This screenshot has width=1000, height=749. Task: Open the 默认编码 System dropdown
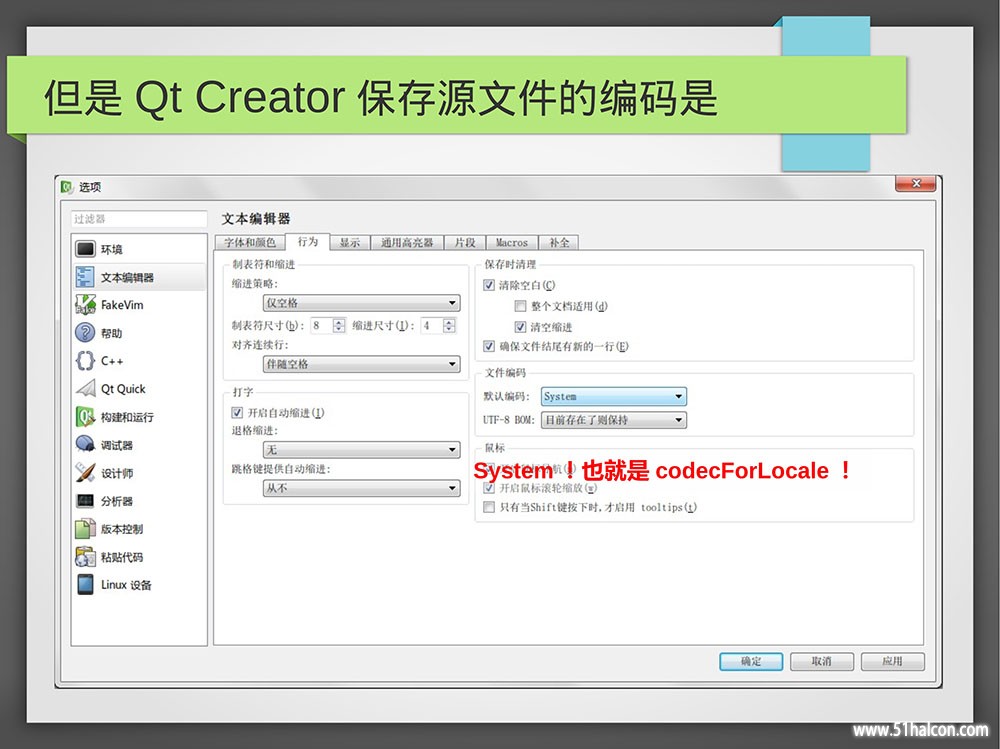click(x=614, y=396)
